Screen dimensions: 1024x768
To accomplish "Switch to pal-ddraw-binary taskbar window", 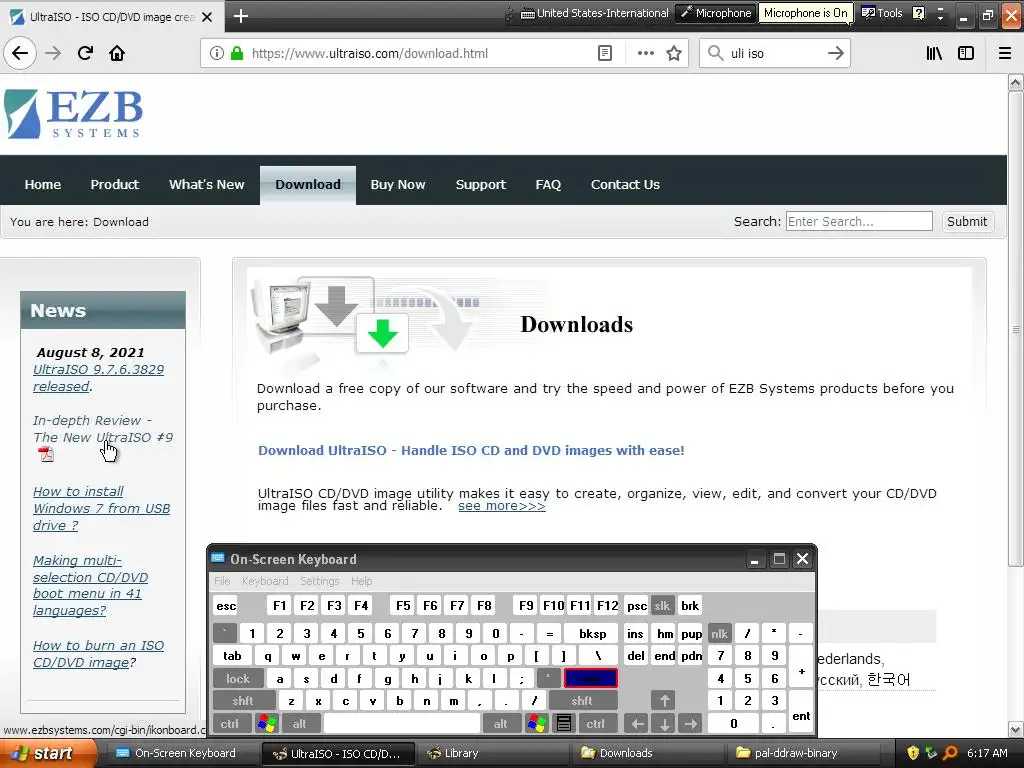I will [x=805, y=753].
